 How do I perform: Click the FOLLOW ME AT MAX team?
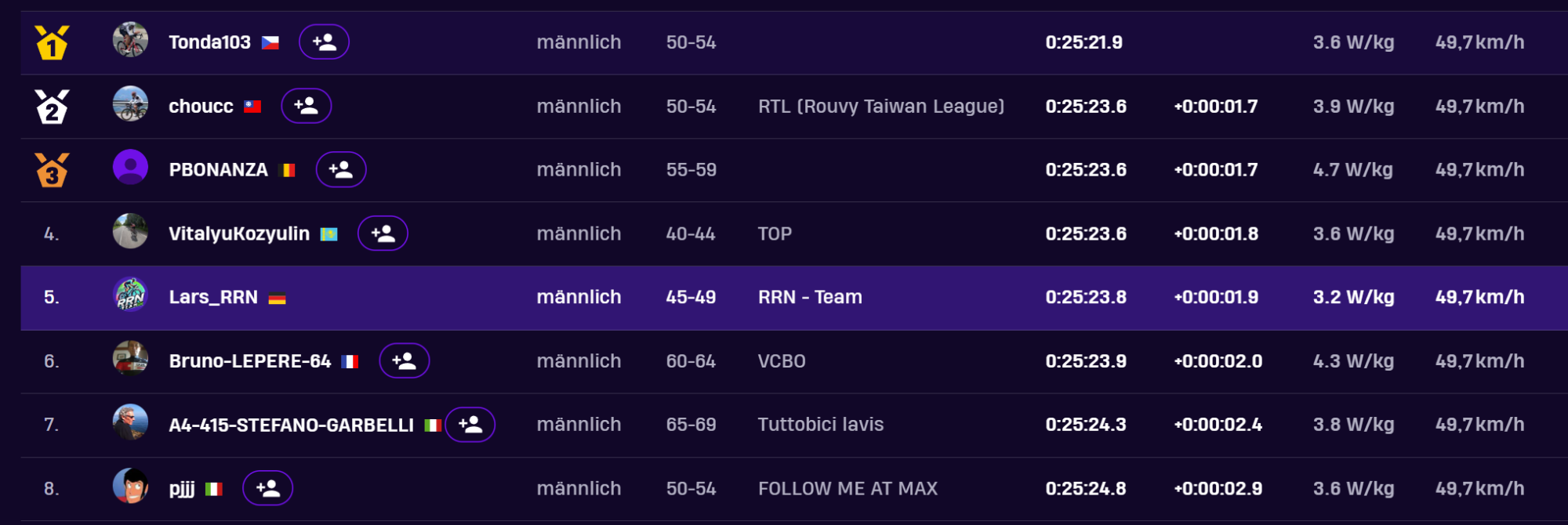tap(848, 489)
